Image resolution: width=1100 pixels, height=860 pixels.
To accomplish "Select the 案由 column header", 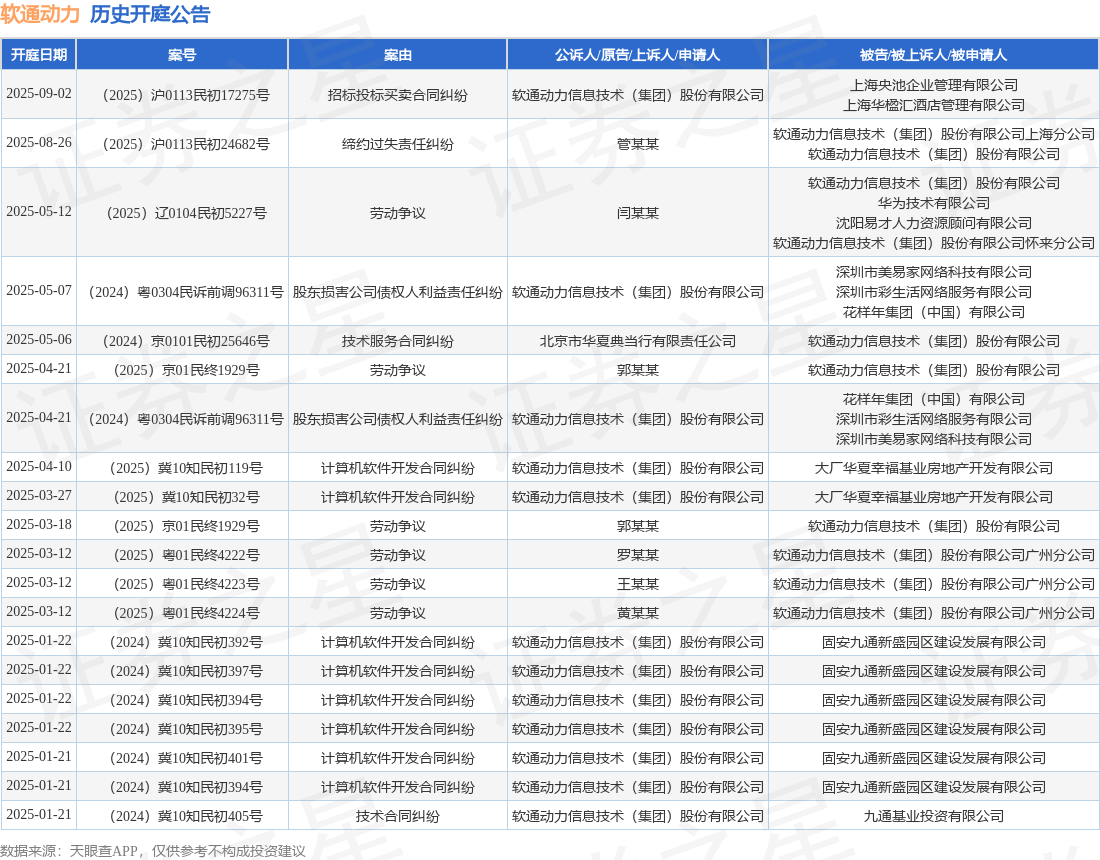I will tap(398, 55).
